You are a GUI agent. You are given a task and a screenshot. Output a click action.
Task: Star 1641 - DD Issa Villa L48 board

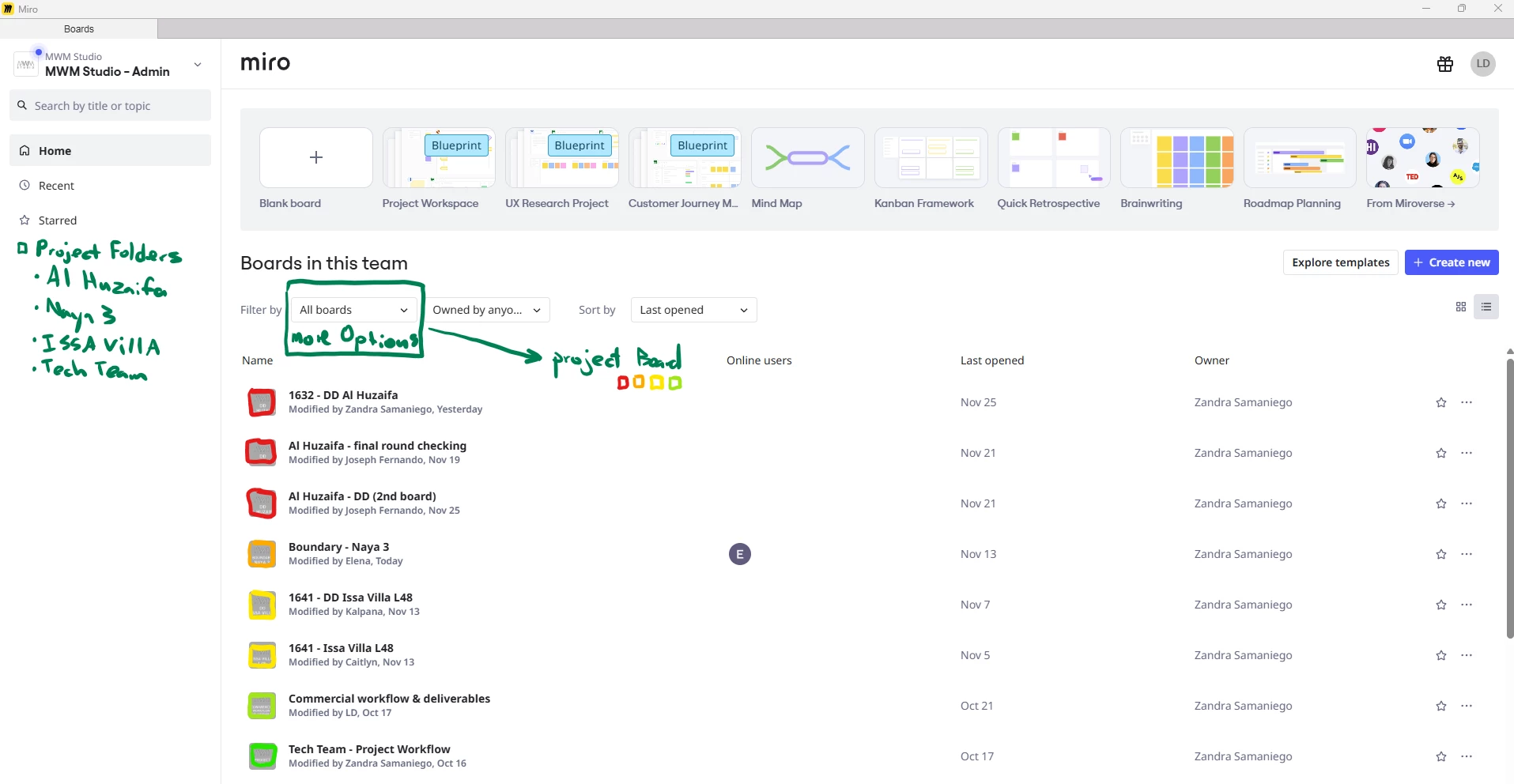pyautogui.click(x=1441, y=605)
